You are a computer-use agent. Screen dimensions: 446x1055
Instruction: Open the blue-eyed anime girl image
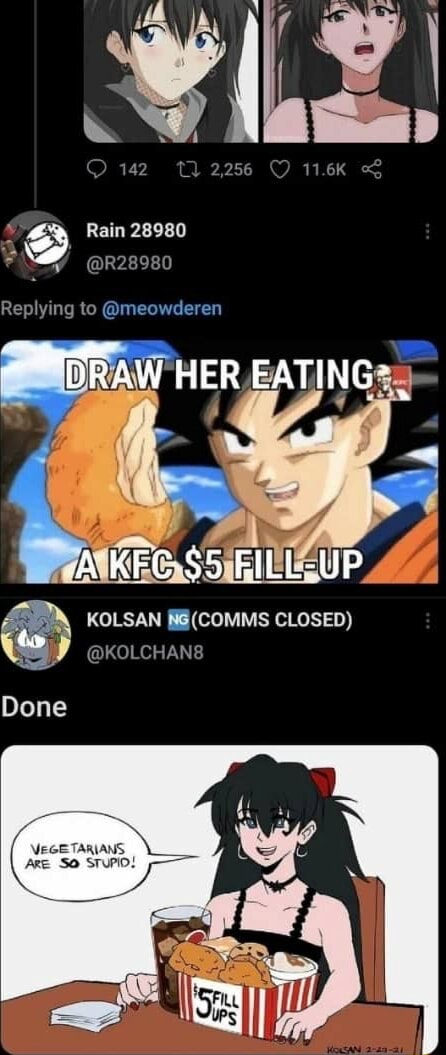[170, 71]
